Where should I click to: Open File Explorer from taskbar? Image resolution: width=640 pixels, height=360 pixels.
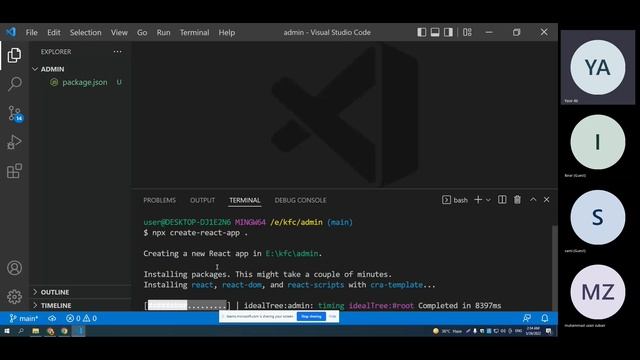(36, 331)
